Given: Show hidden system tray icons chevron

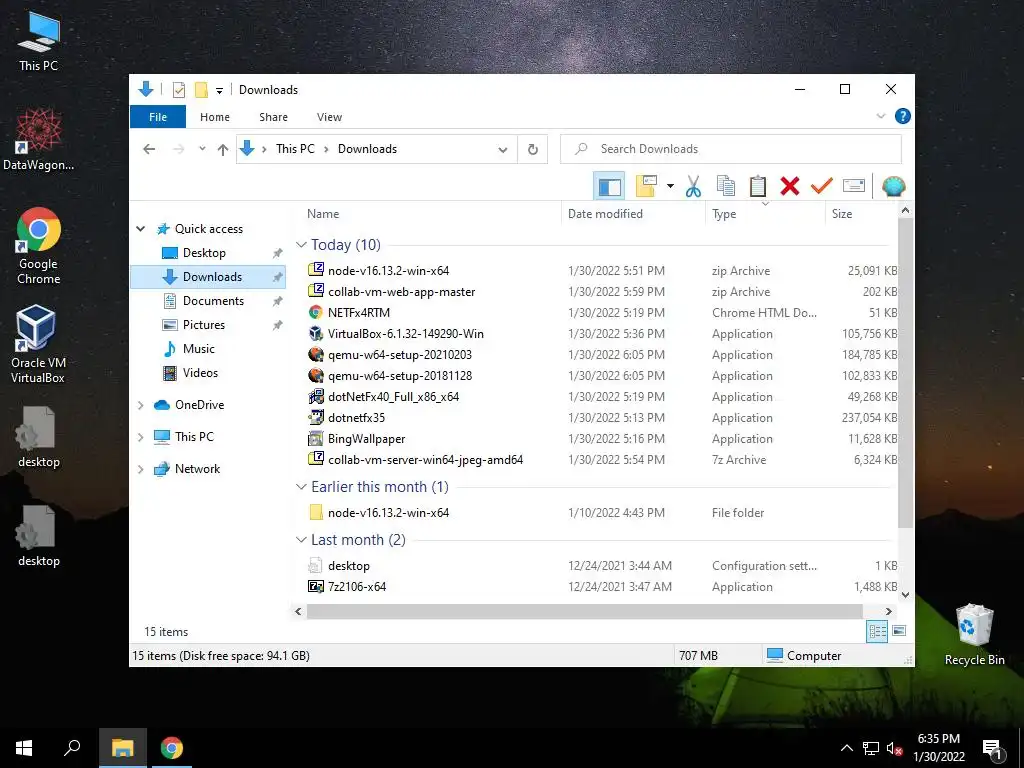Looking at the screenshot, I should point(846,748).
